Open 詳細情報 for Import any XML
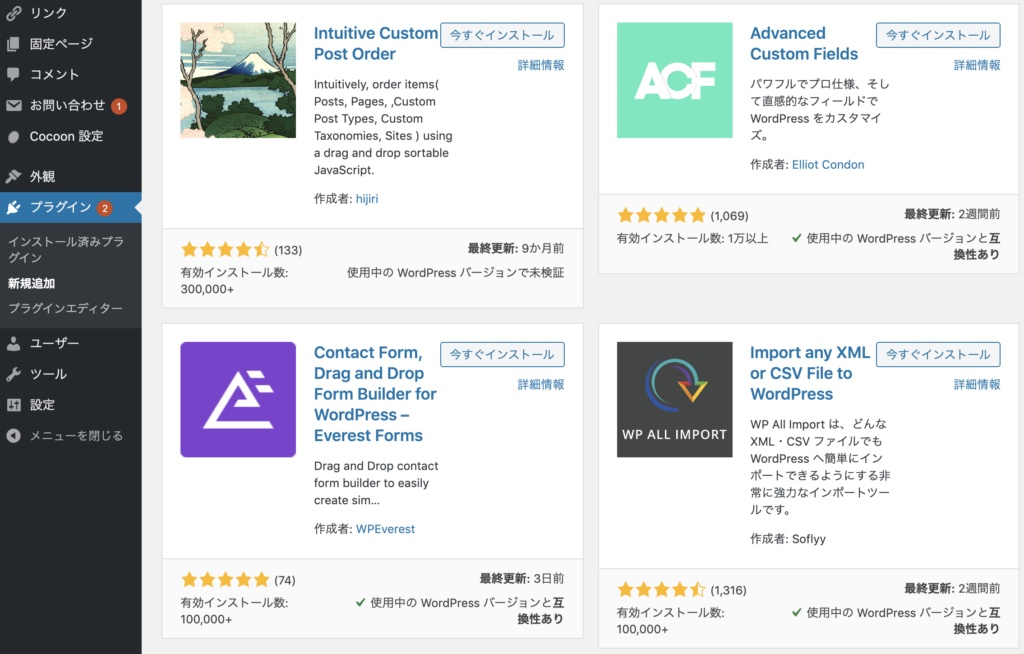The width and height of the screenshot is (1024, 654). click(977, 385)
